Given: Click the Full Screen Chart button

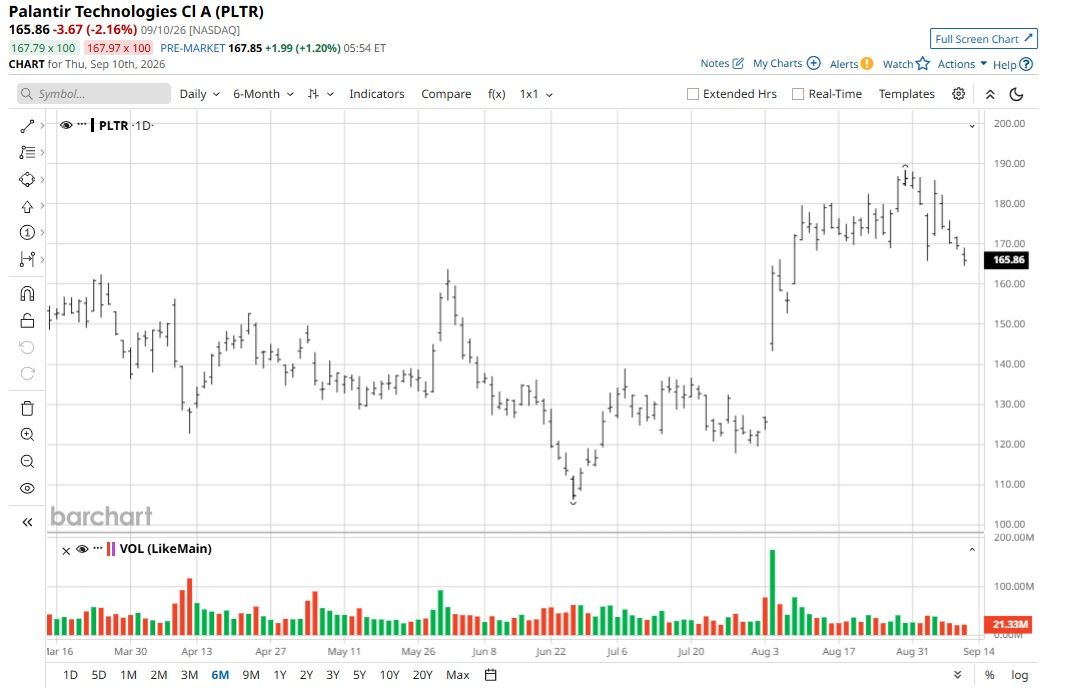Looking at the screenshot, I should [x=983, y=39].
